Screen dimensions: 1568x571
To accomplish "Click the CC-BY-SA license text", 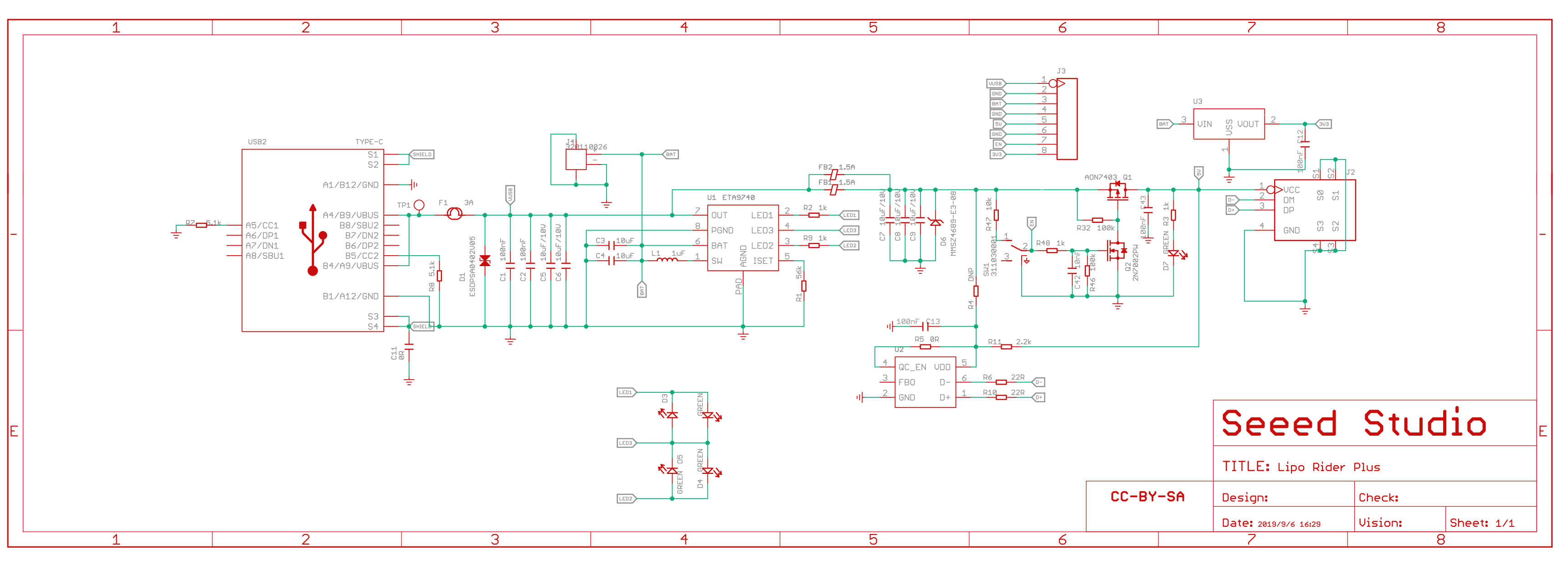I will (1147, 497).
